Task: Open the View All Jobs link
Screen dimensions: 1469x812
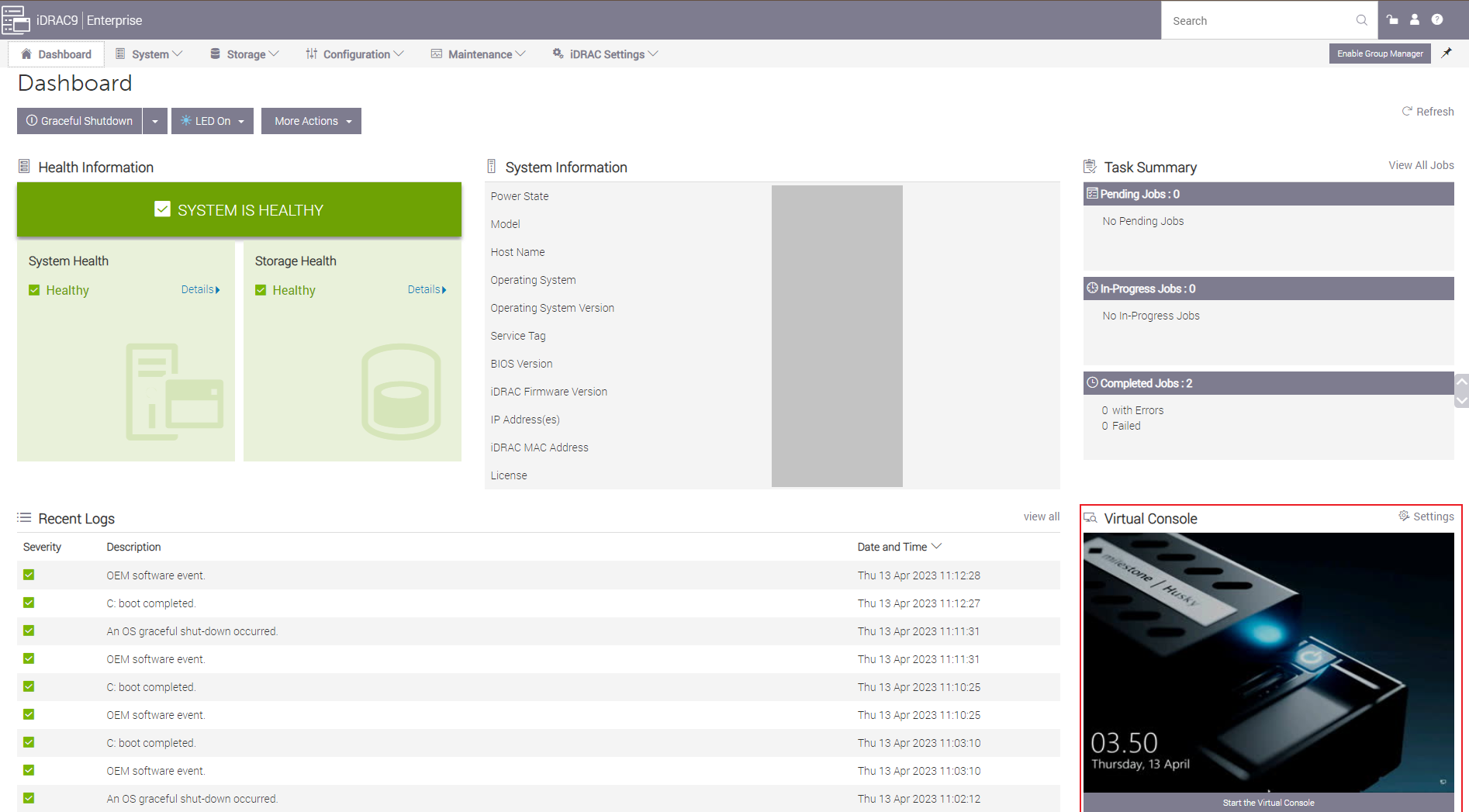Action: [x=1421, y=165]
